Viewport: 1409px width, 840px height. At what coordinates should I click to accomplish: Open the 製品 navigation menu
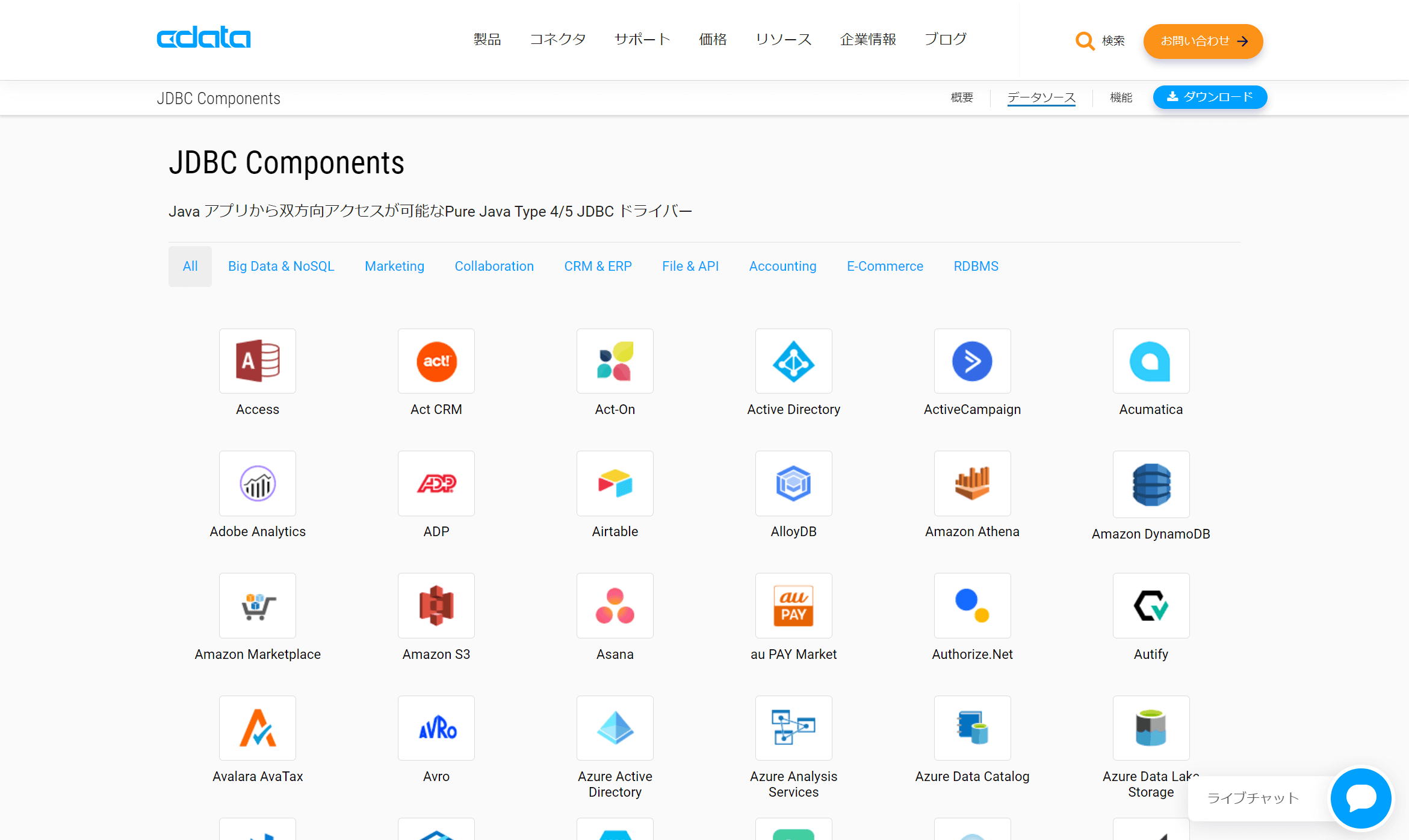click(x=487, y=40)
